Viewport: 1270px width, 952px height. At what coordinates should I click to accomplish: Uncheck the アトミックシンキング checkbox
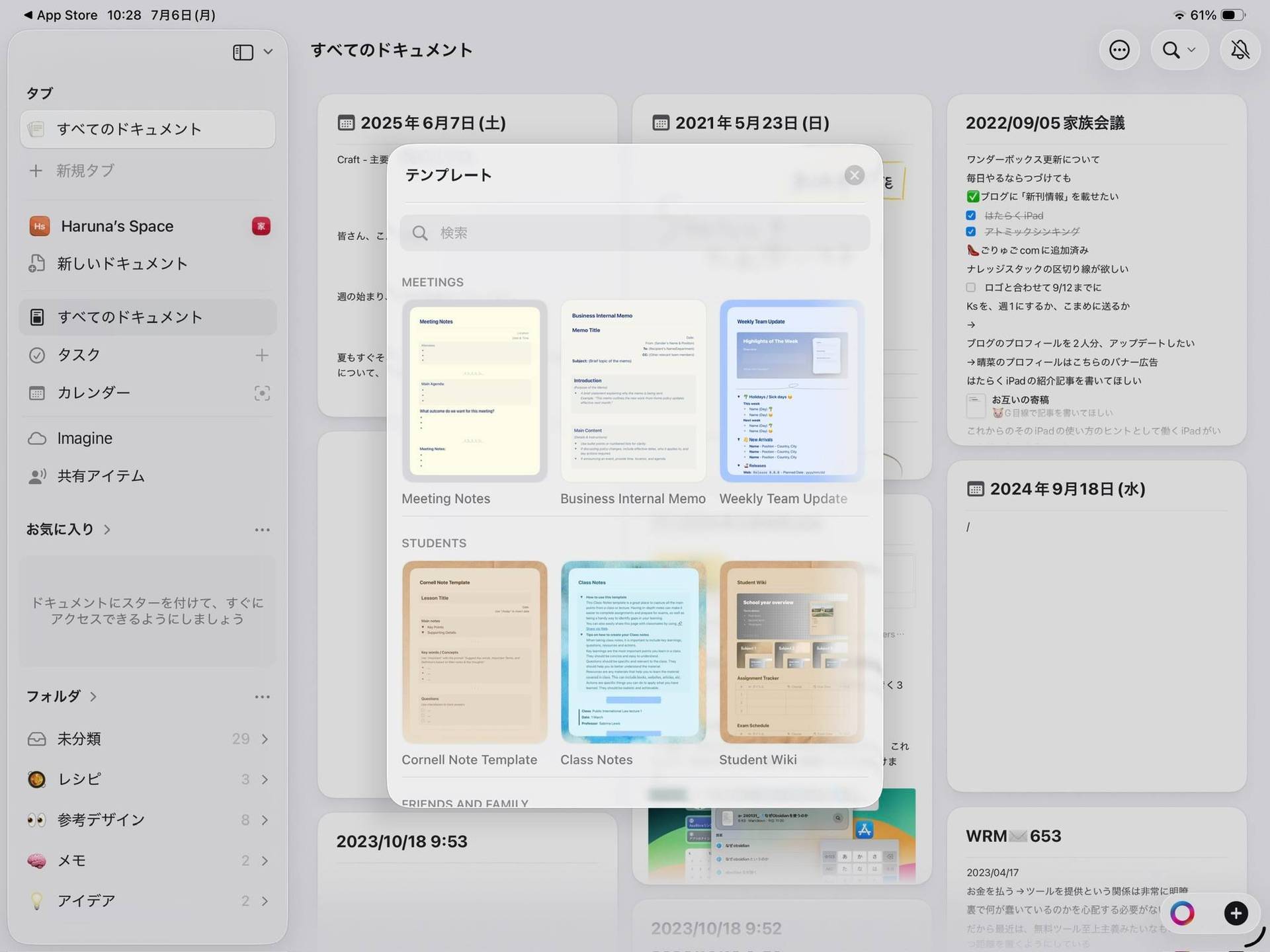(971, 231)
